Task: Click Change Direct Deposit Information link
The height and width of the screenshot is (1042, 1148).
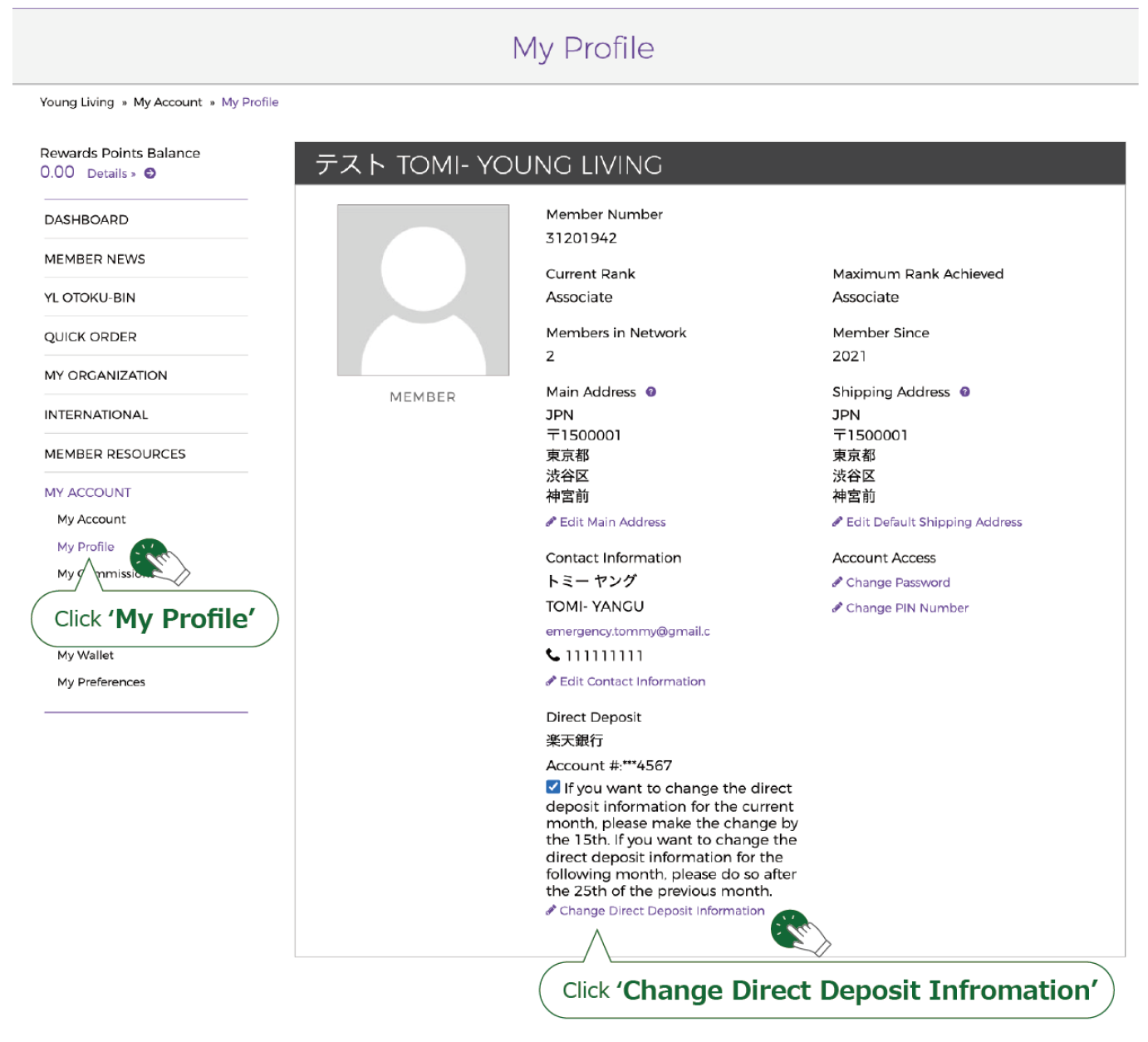Action: point(661,912)
